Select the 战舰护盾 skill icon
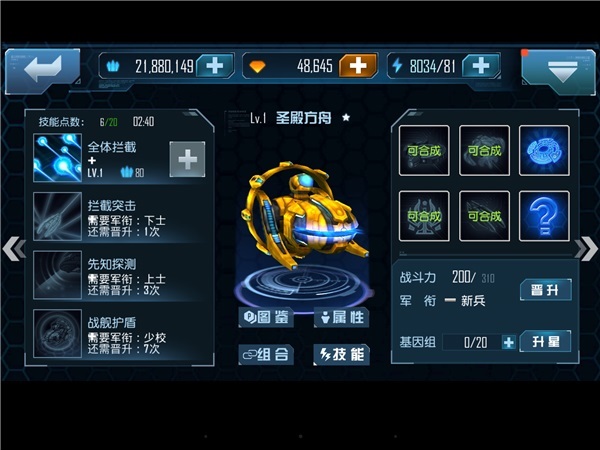The width and height of the screenshot is (600, 450). (57, 333)
